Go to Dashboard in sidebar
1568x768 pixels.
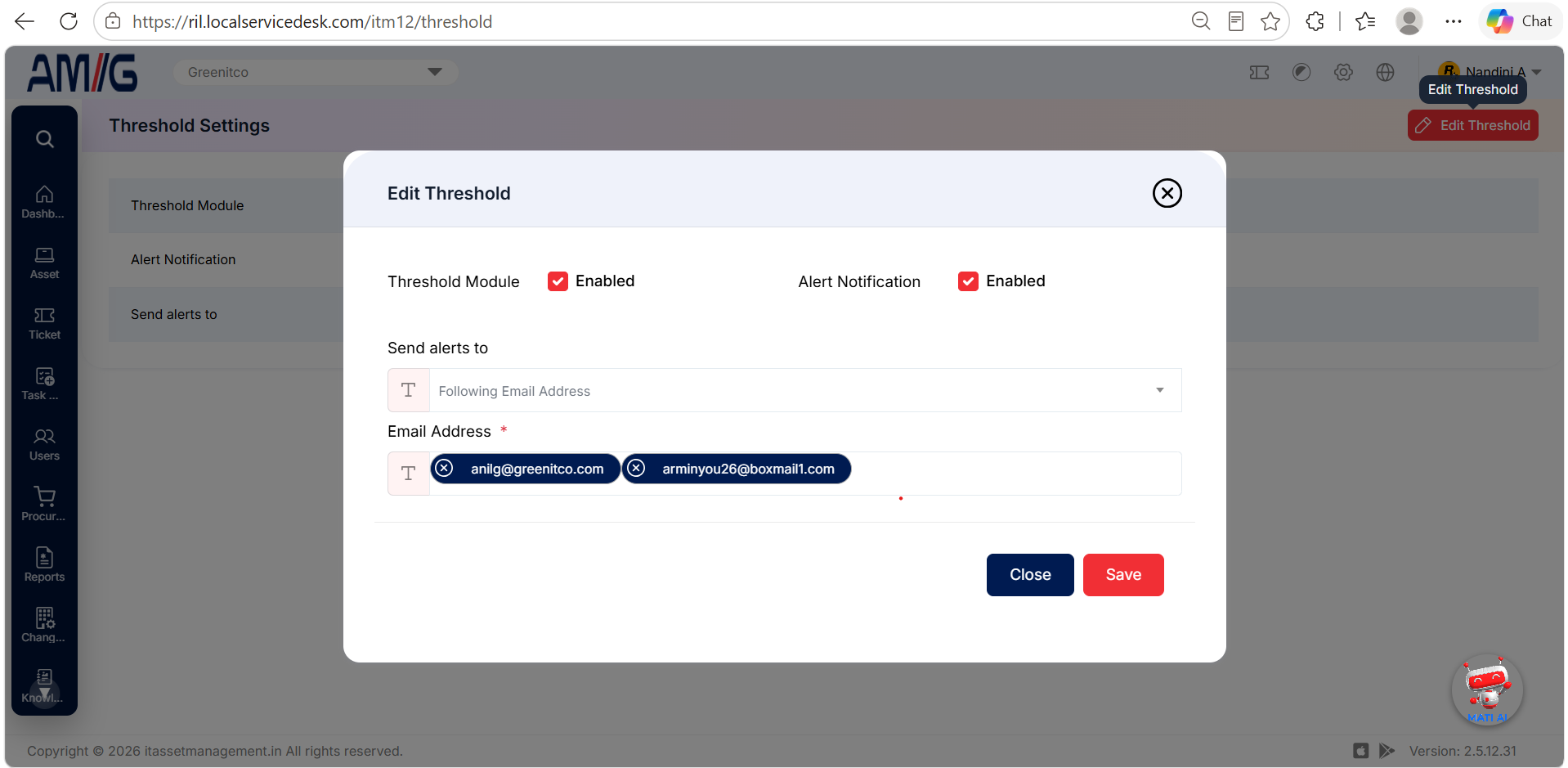[44, 202]
